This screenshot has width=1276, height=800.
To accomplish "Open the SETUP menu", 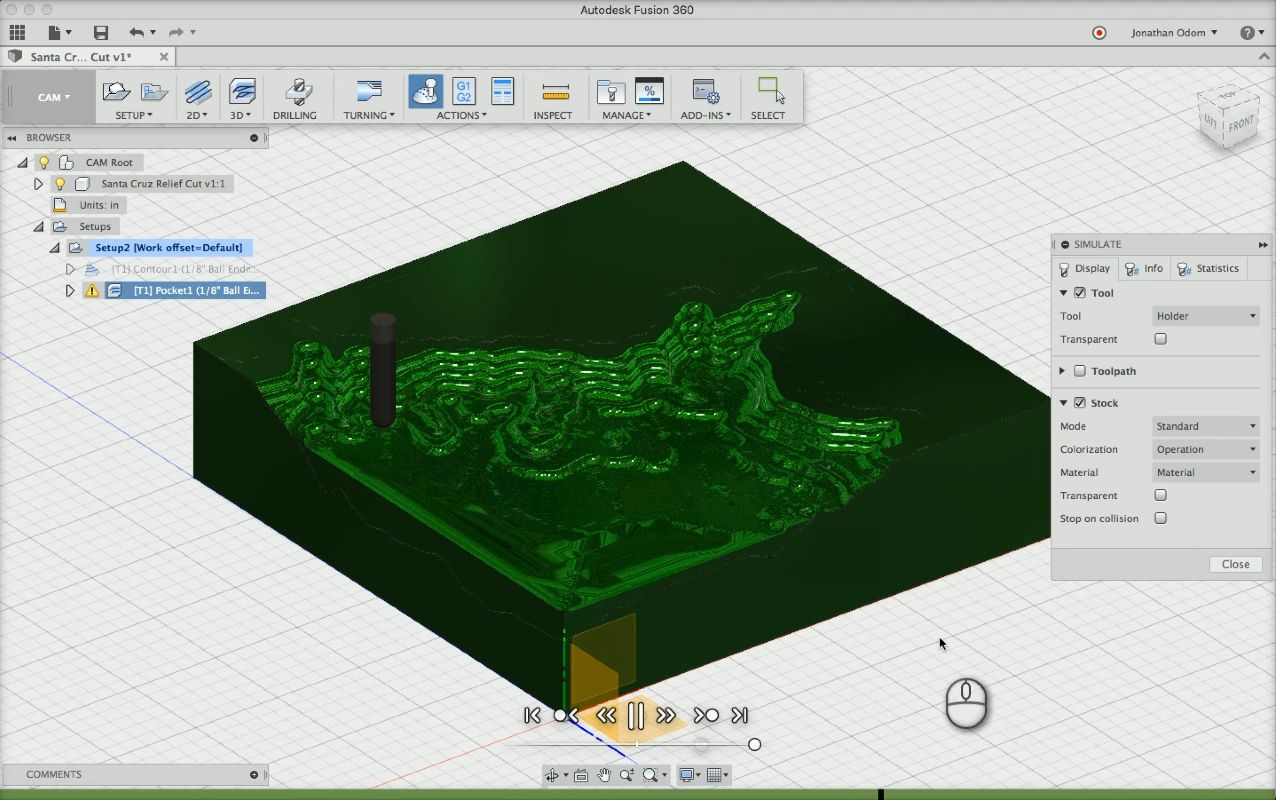I will click(x=134, y=115).
